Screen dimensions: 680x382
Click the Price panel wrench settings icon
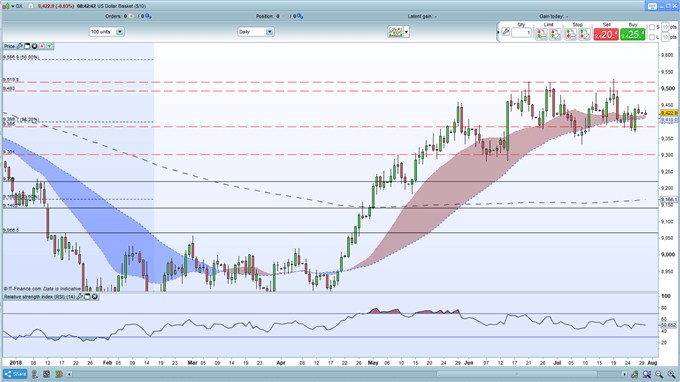[20, 46]
